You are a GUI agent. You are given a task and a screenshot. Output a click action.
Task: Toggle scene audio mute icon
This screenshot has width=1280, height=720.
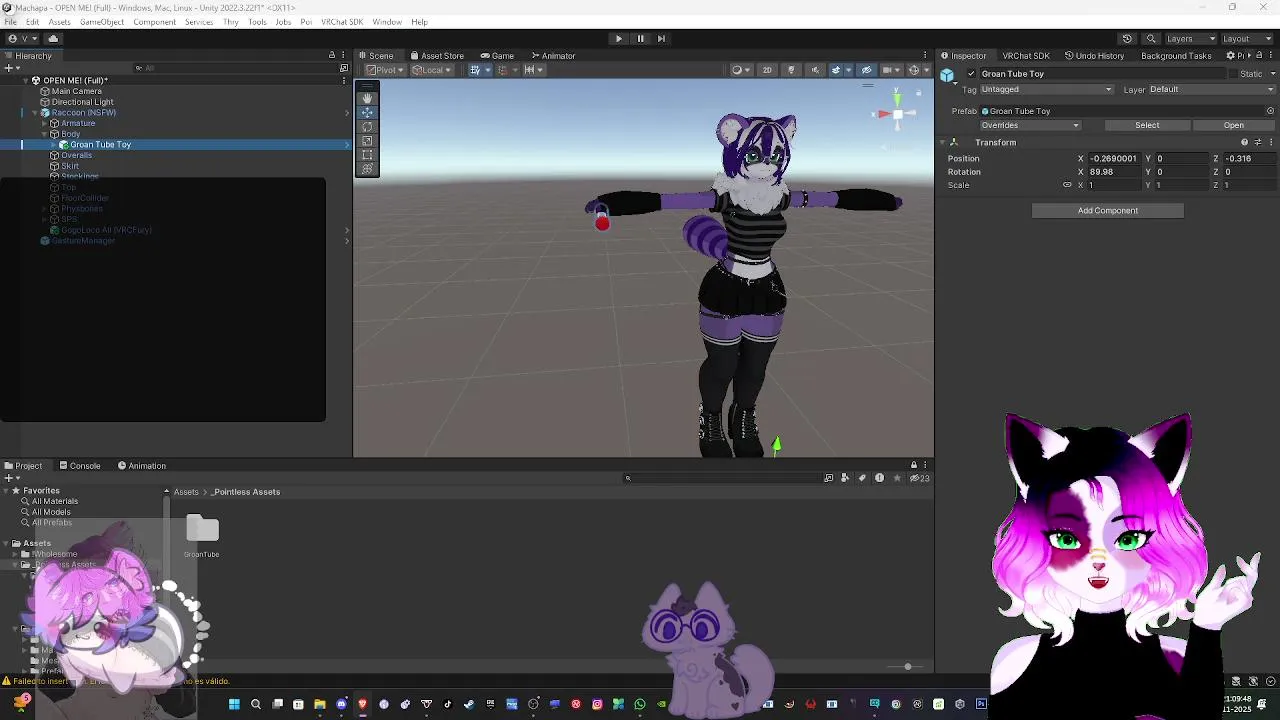(814, 70)
